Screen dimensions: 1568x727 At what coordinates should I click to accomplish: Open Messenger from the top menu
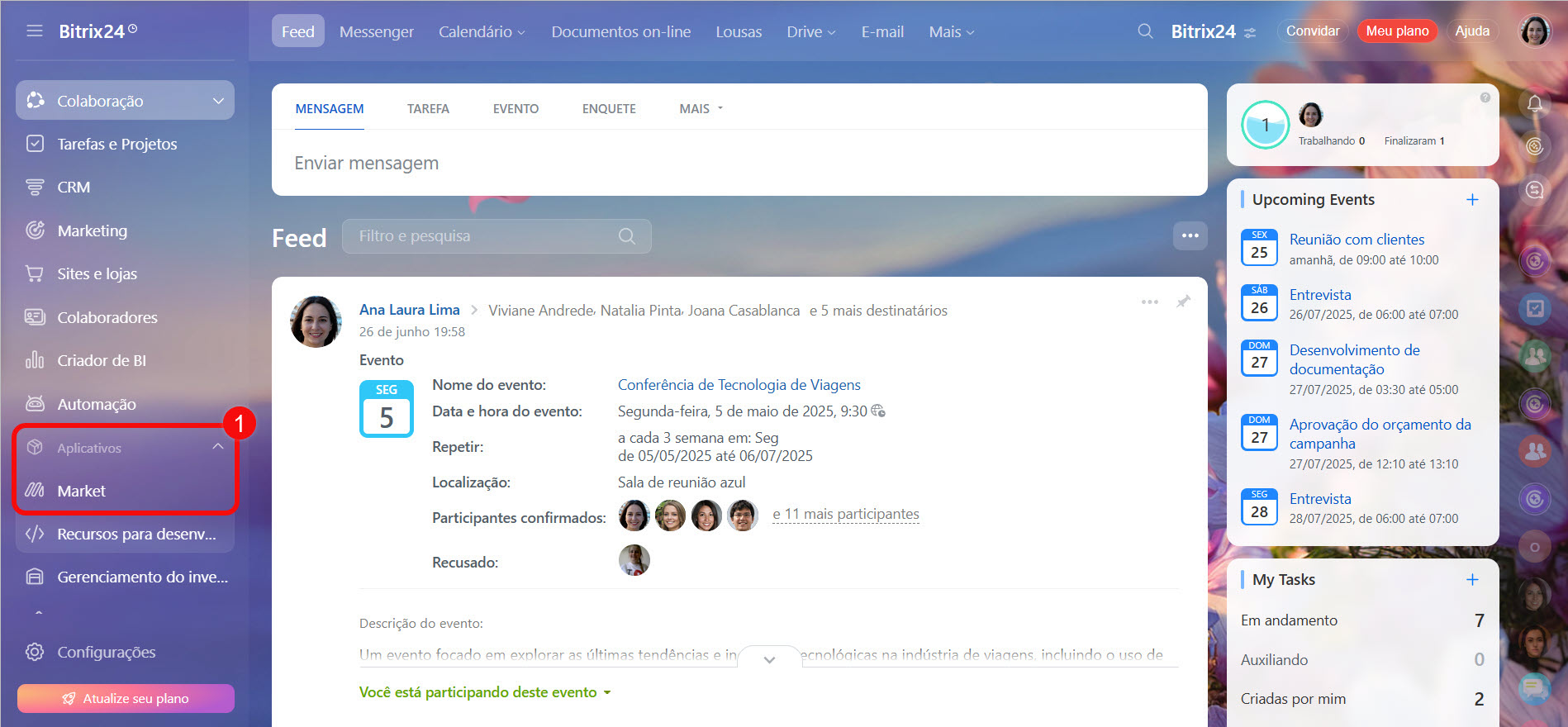click(x=376, y=31)
